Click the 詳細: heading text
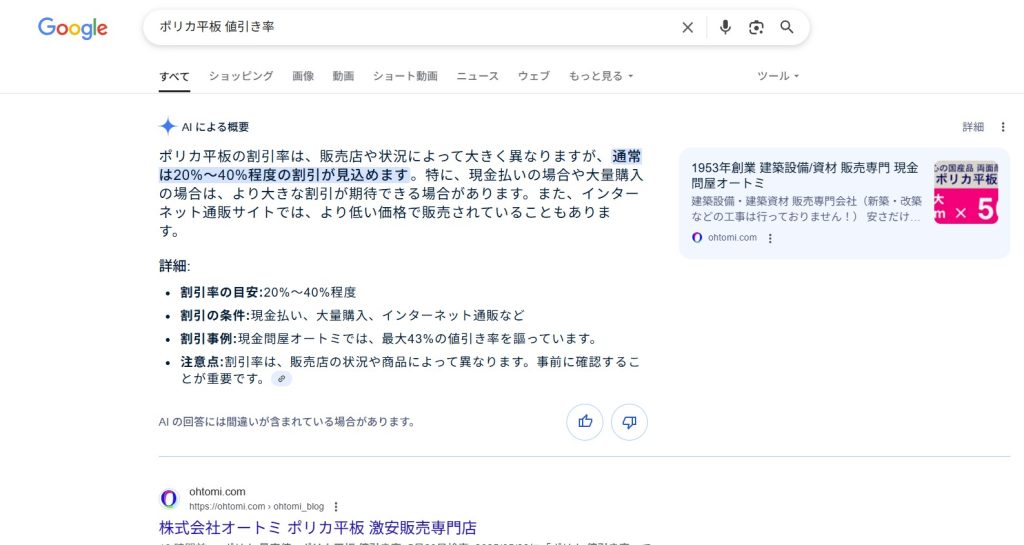The image size is (1024, 545). pos(174,266)
